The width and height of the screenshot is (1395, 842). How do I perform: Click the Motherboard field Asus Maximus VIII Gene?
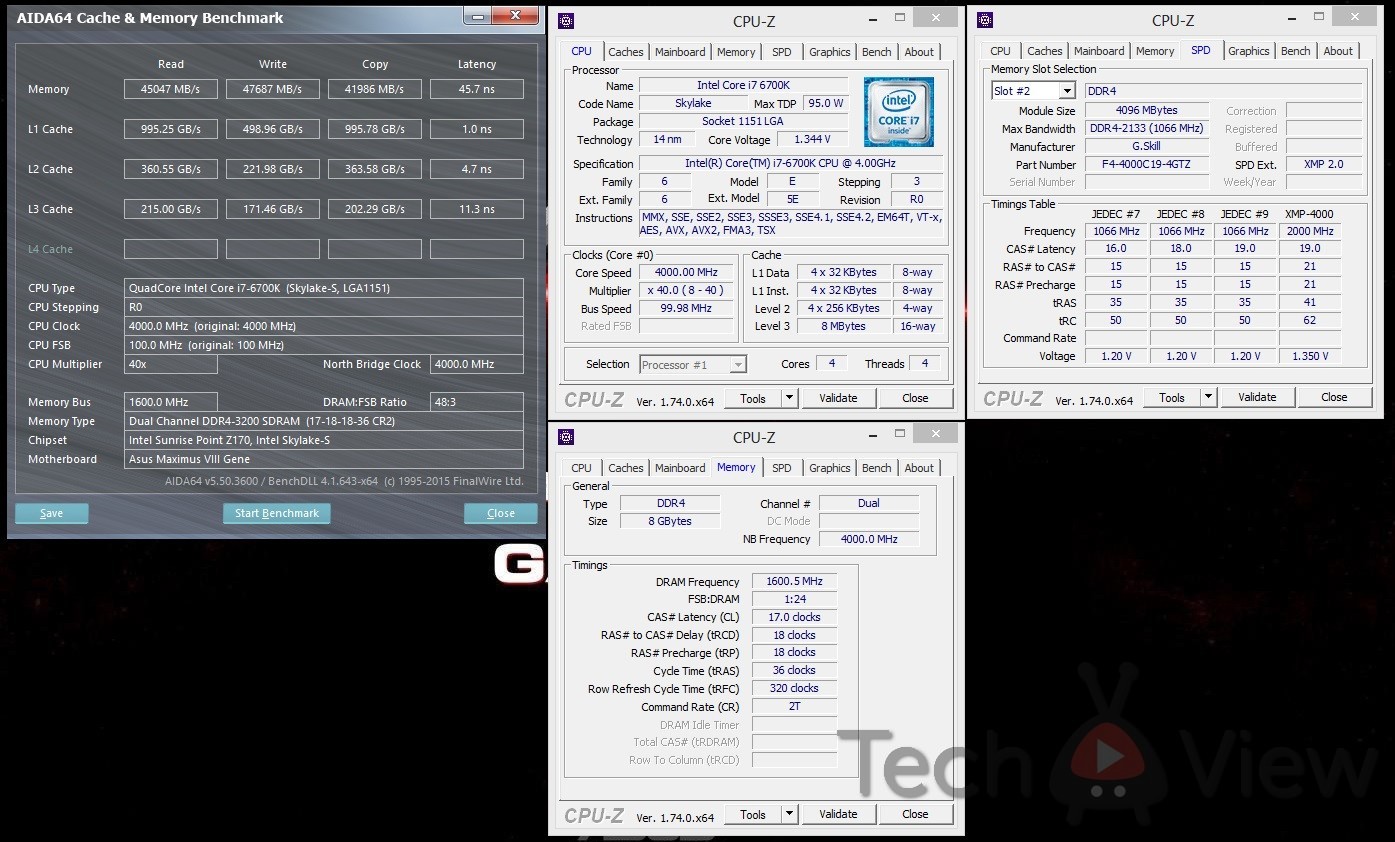click(x=324, y=459)
